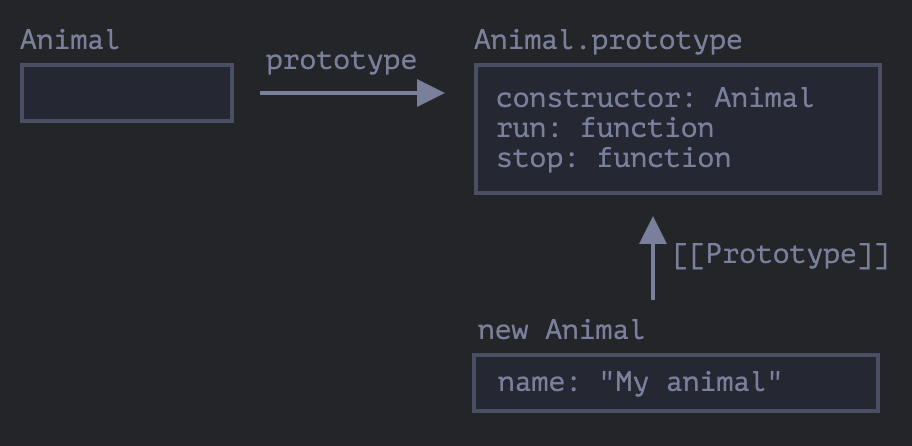
Task: Click the "Animal" label at top left
Action: tap(69, 40)
